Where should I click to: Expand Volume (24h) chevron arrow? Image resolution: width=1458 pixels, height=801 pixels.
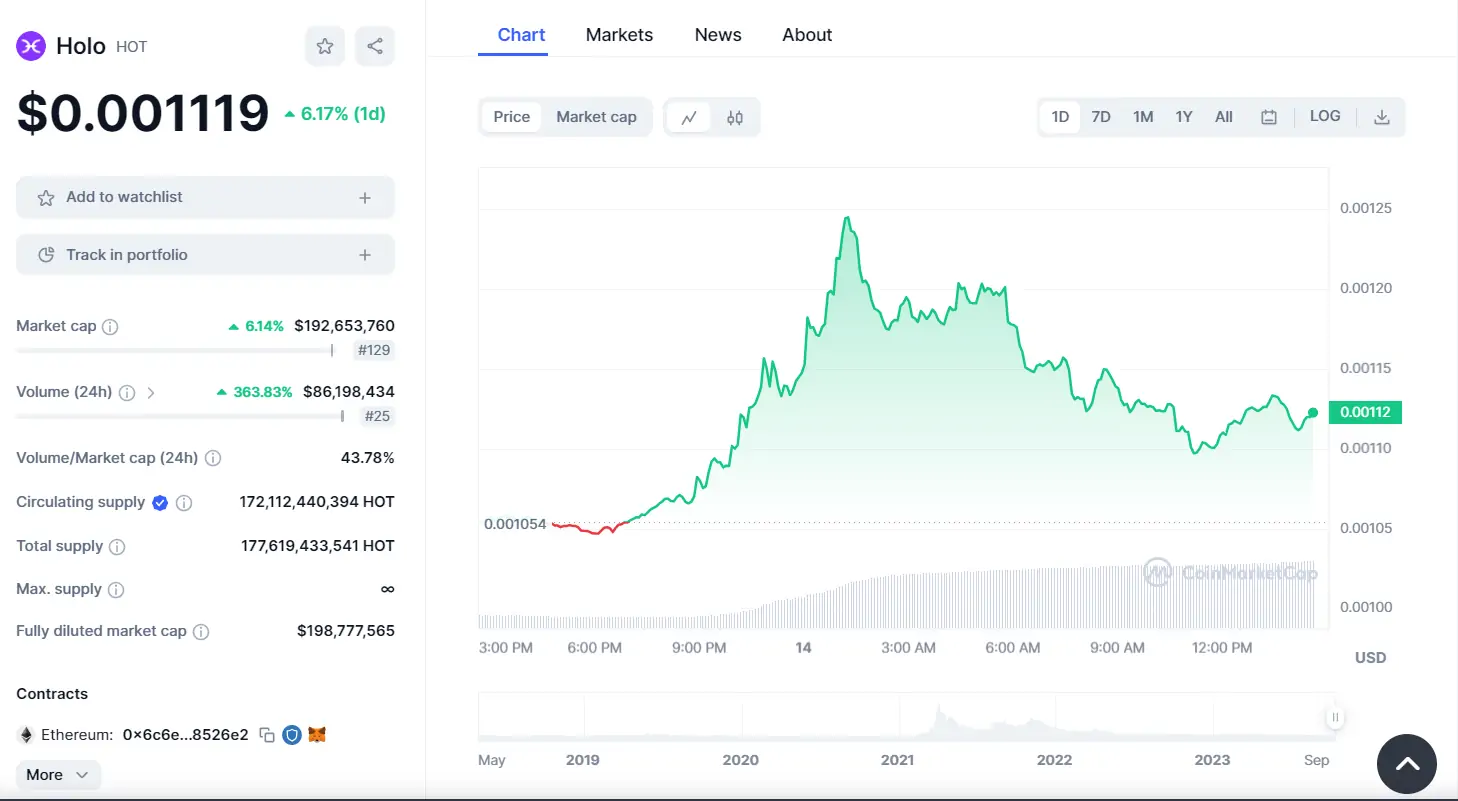(x=151, y=392)
